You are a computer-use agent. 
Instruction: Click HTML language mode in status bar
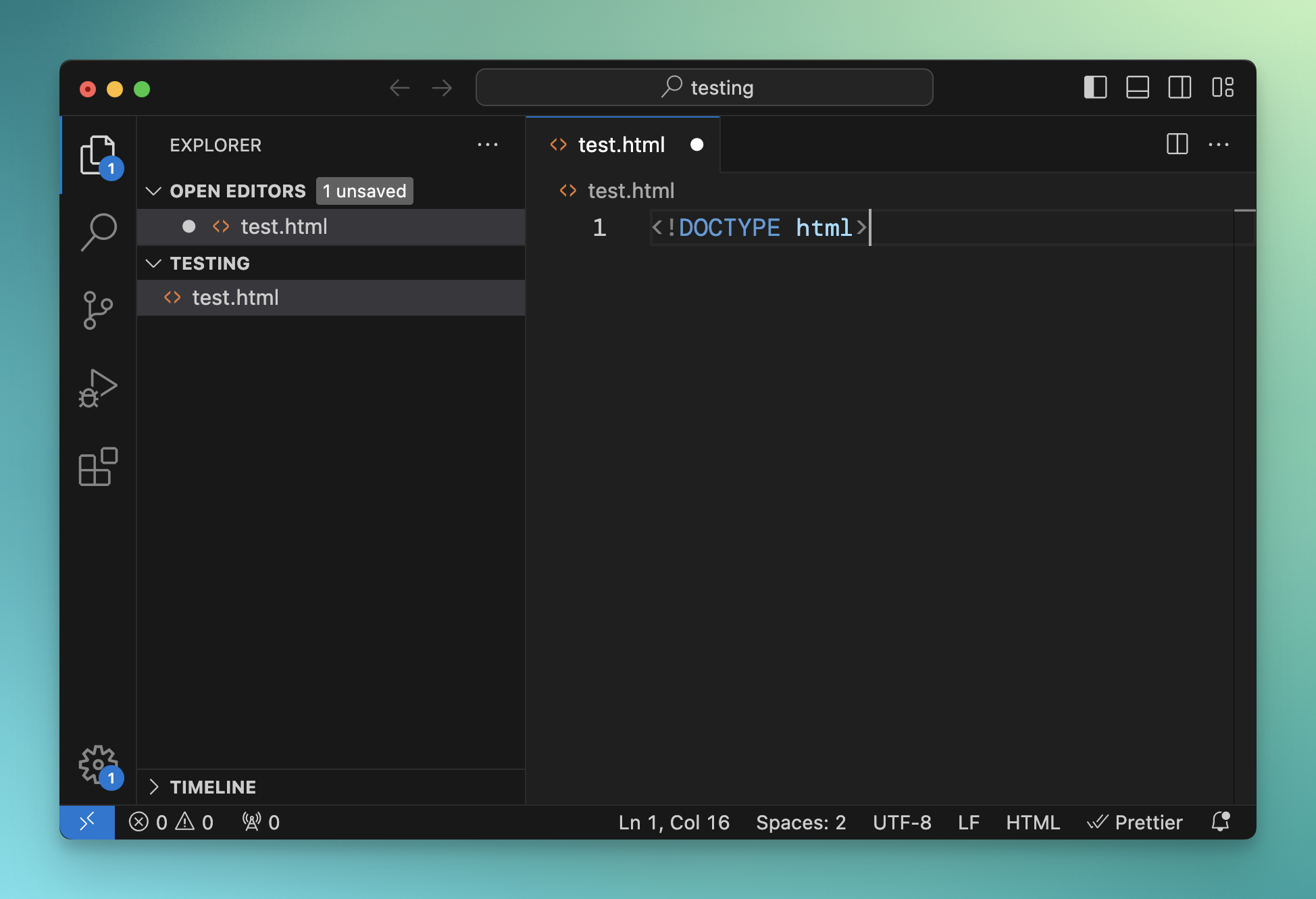[x=1032, y=822]
